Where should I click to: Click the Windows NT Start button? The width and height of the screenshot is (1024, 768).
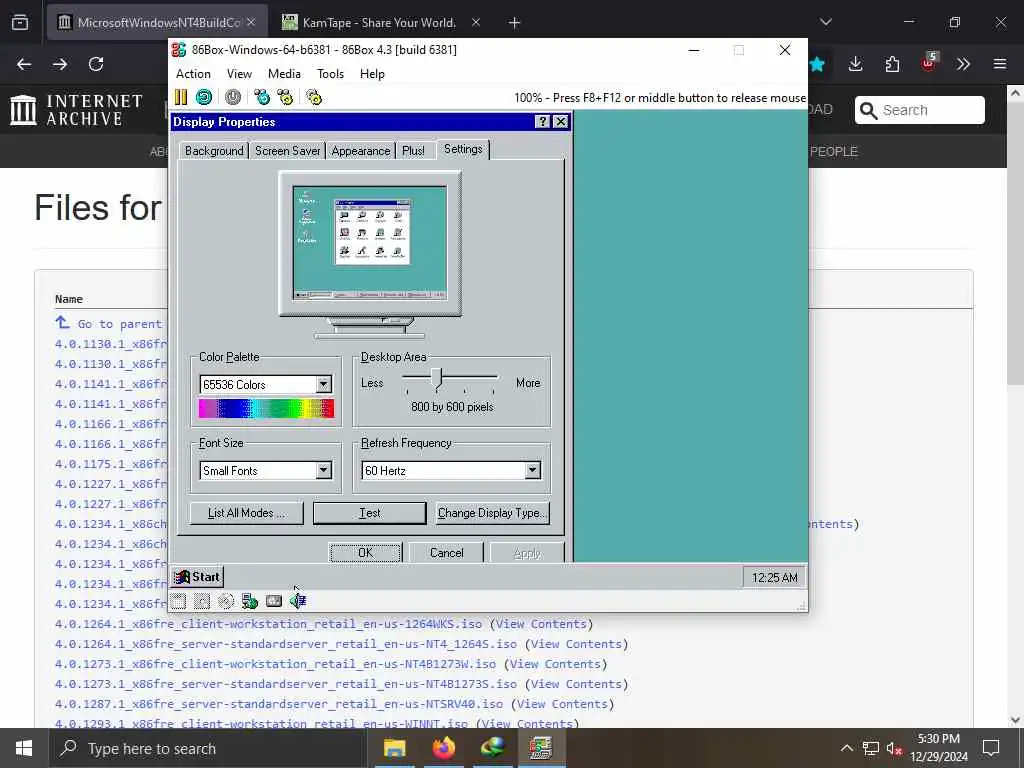(x=197, y=577)
